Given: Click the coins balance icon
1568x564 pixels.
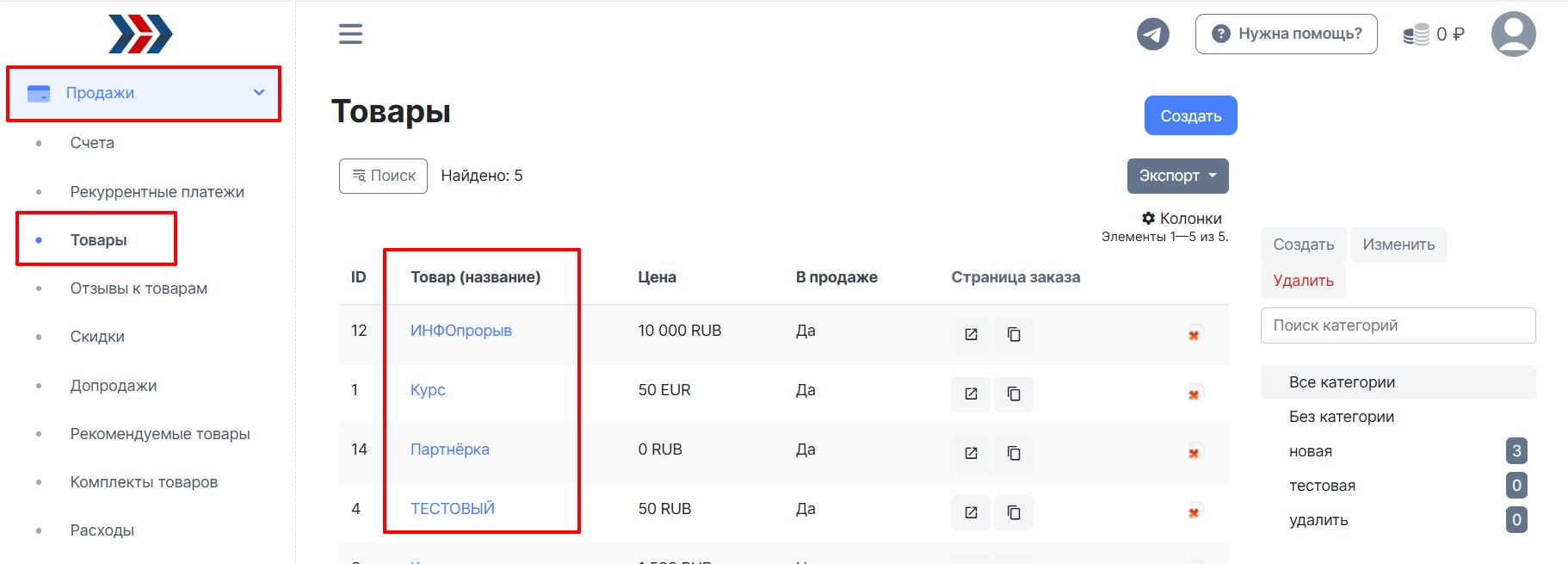Looking at the screenshot, I should point(1416,34).
